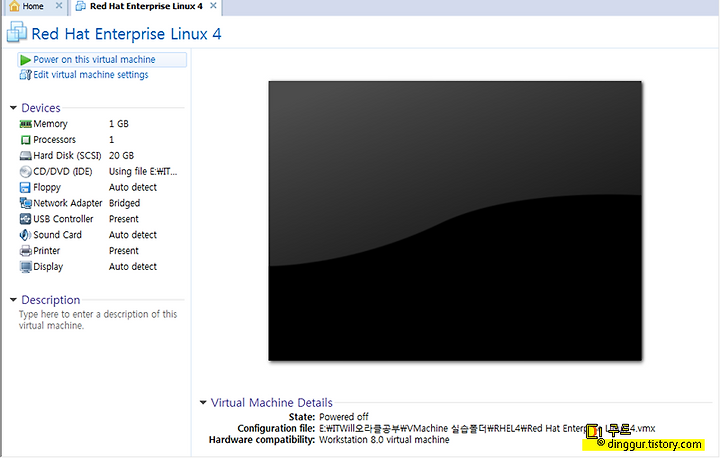
Task: Click the Processors count value 1
Action: (111, 140)
